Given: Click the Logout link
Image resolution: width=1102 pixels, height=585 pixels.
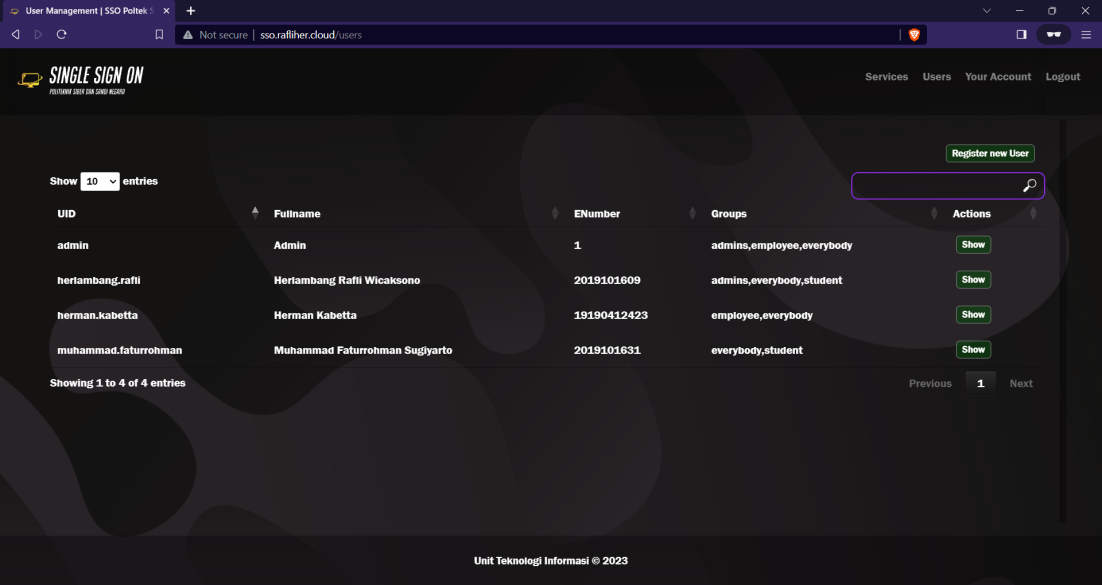Looking at the screenshot, I should coord(1062,76).
